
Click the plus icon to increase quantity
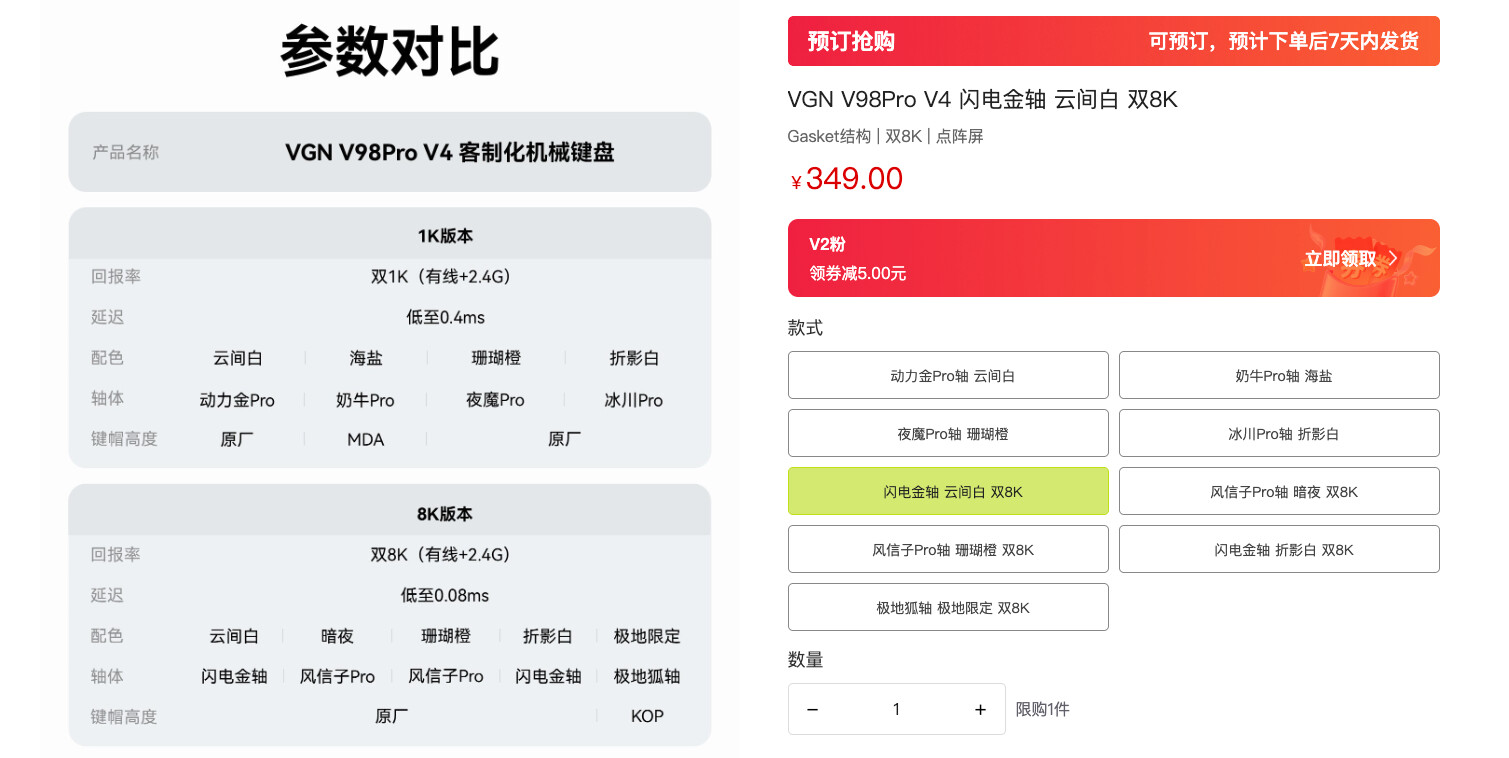980,709
